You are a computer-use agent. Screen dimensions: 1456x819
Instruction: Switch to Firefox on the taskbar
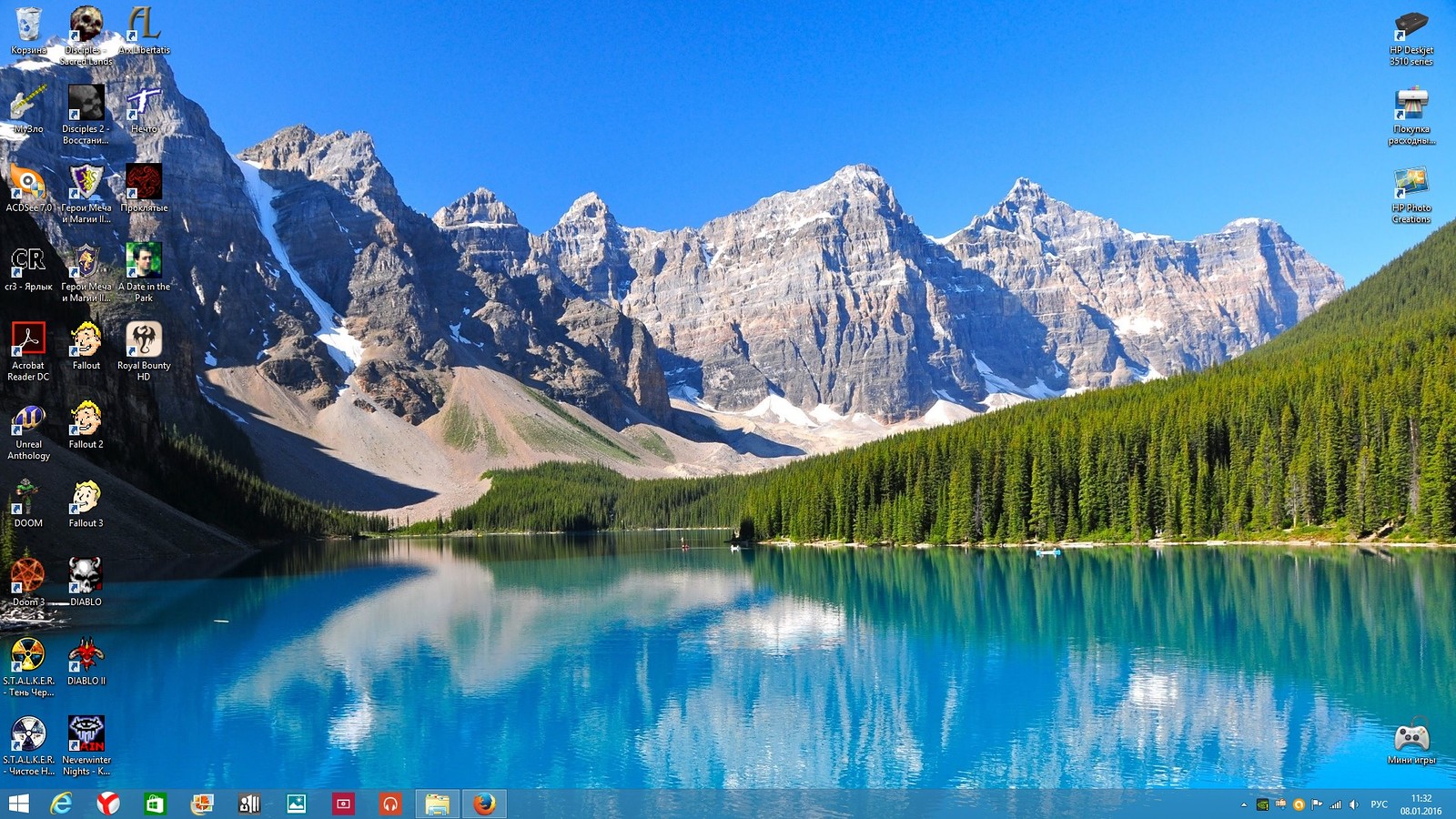pyautogui.click(x=484, y=804)
